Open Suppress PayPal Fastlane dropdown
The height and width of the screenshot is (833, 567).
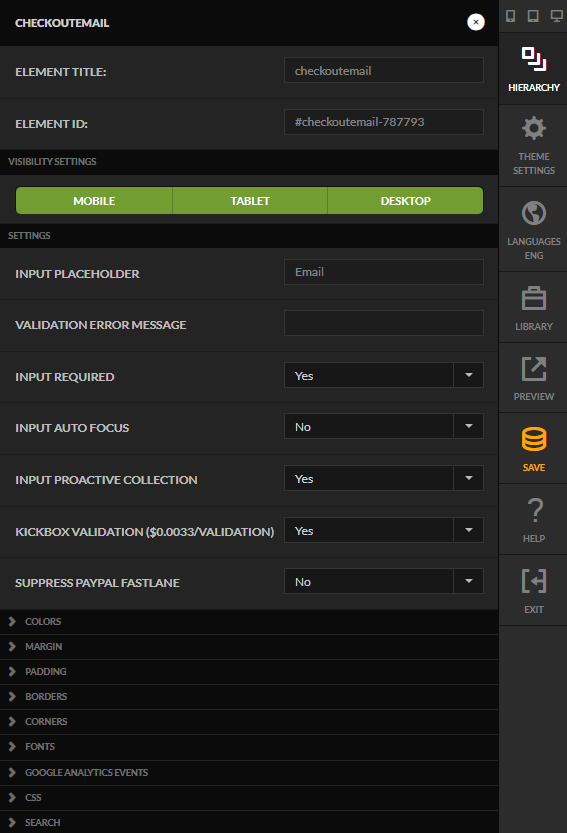point(384,582)
